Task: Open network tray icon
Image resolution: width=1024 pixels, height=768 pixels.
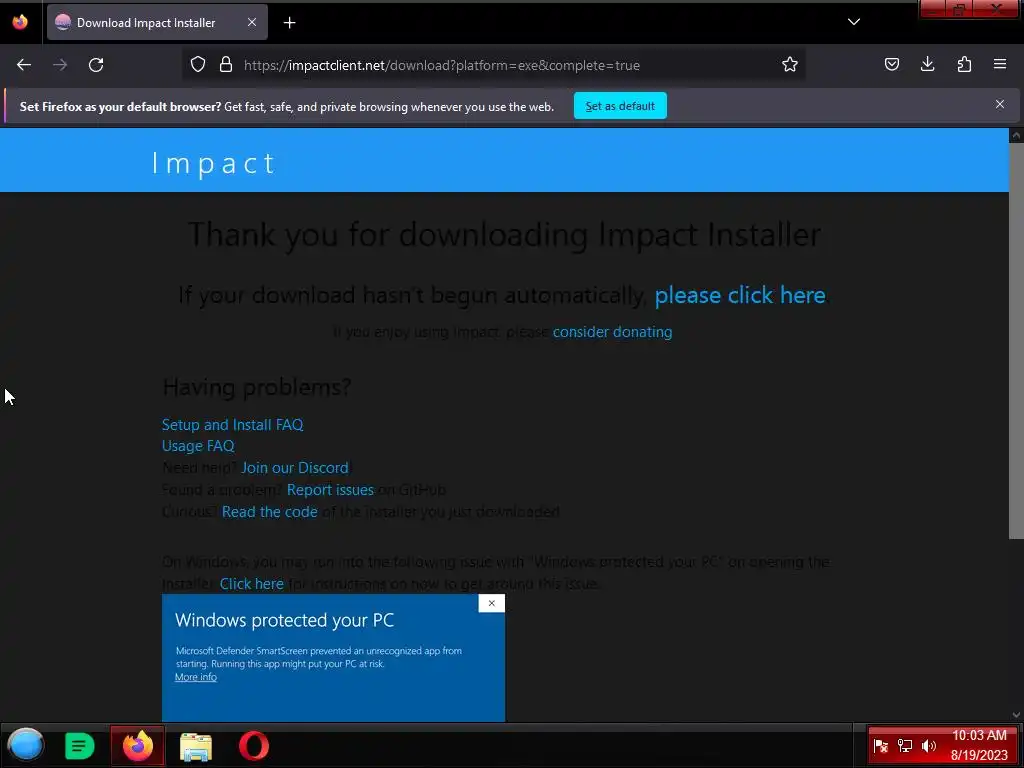Action: coord(904,746)
